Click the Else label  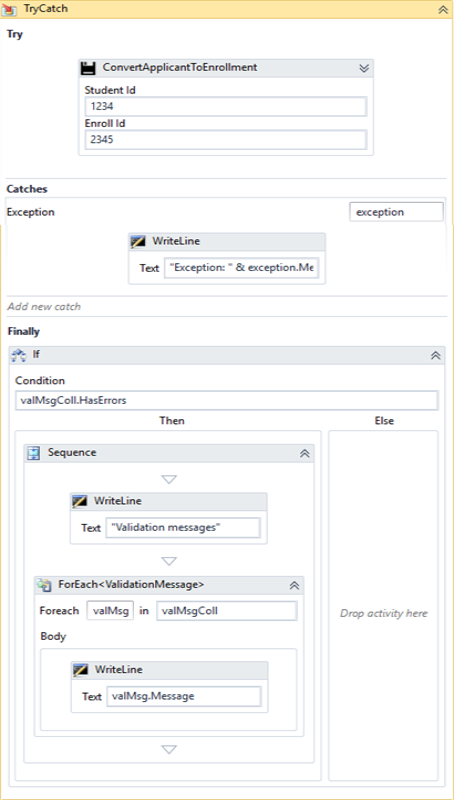[384, 421]
